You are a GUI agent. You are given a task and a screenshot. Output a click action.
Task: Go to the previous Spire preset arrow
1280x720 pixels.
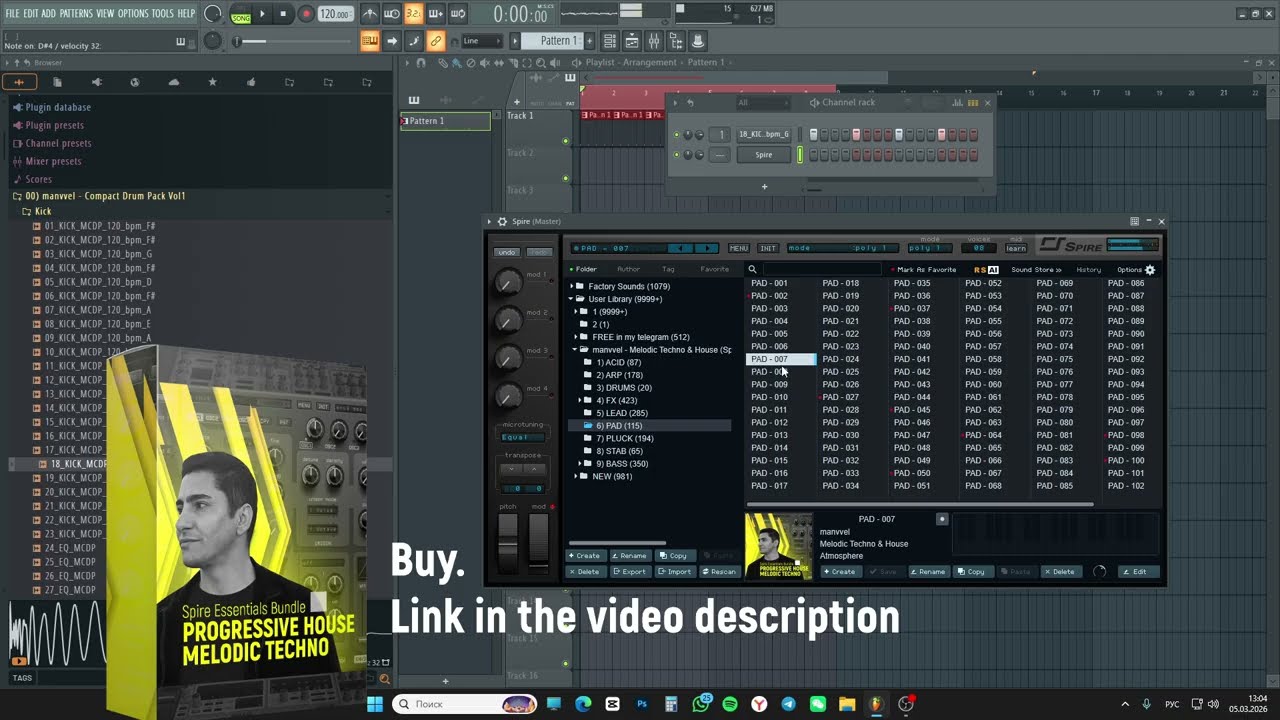click(681, 248)
